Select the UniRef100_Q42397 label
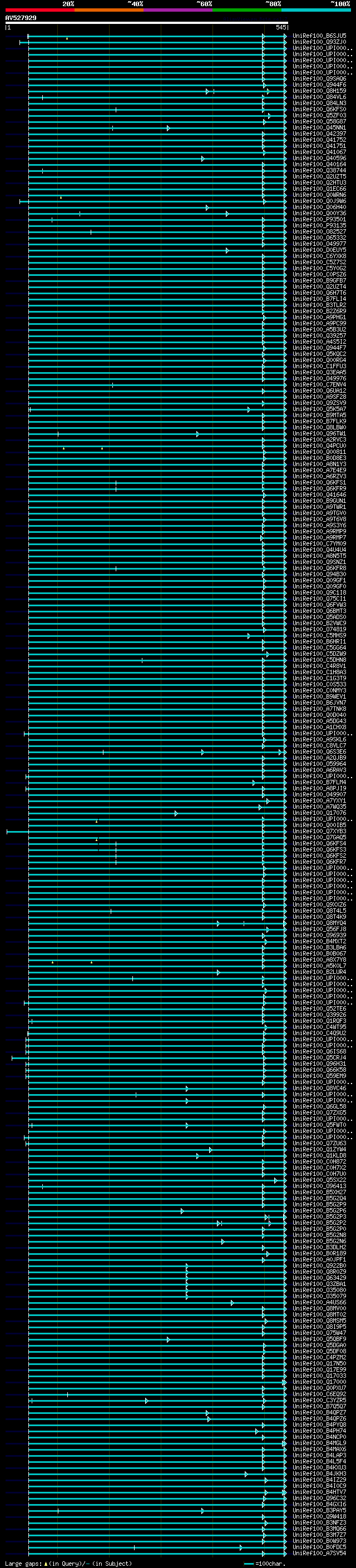This screenshot has width=356, height=1568. point(319,134)
